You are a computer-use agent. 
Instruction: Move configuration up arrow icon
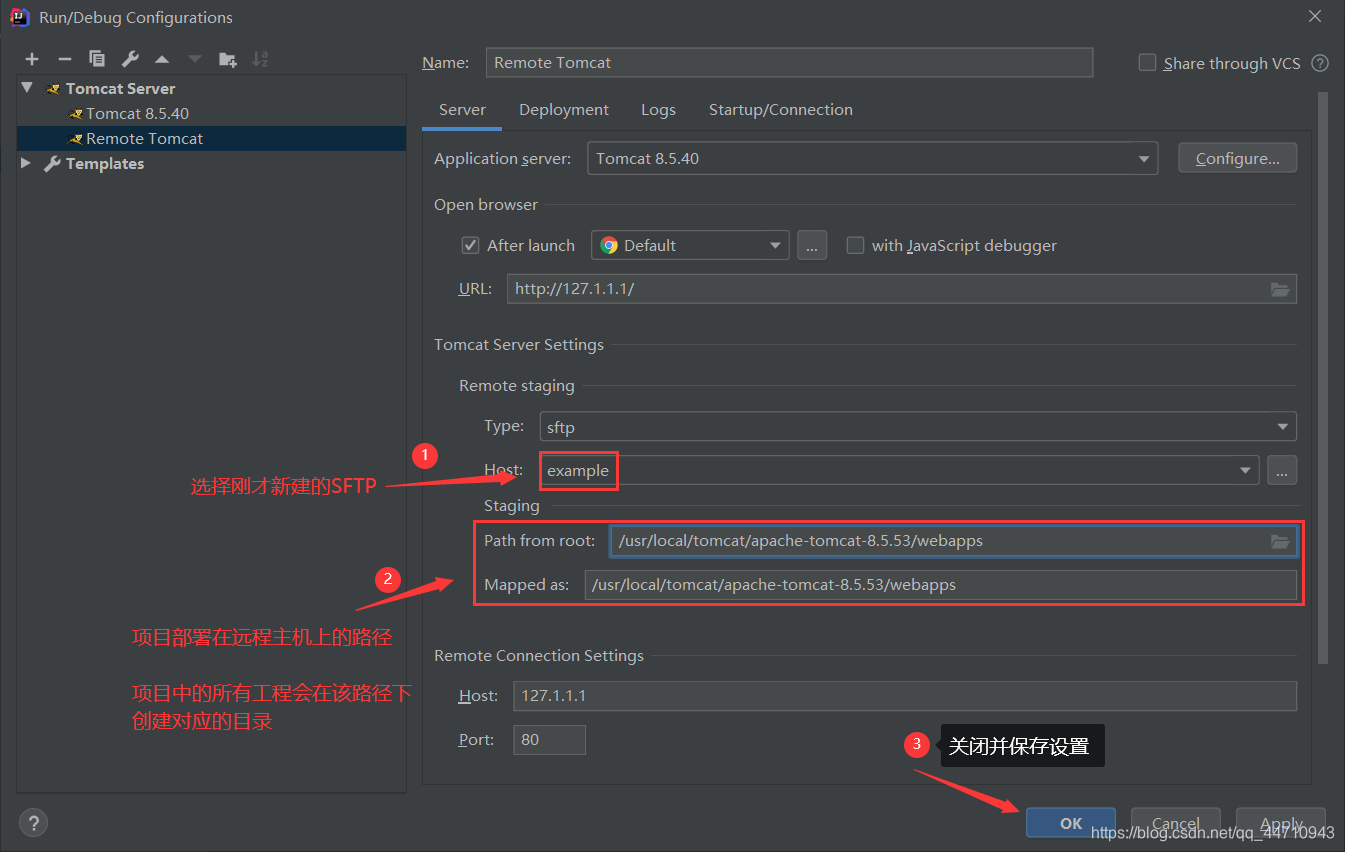point(162,59)
